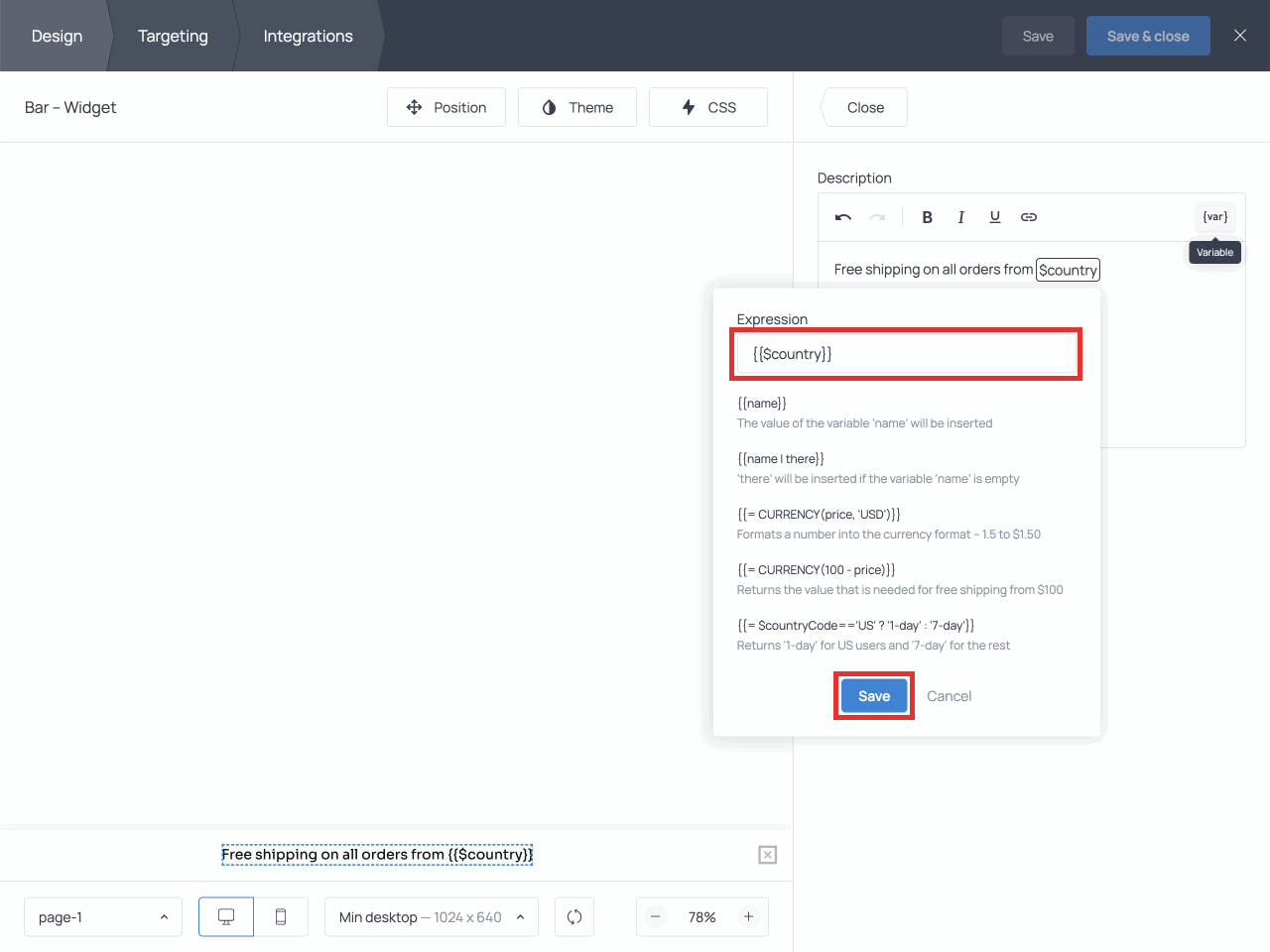Cancel the expression popup
This screenshot has width=1270, height=952.
[949, 696]
